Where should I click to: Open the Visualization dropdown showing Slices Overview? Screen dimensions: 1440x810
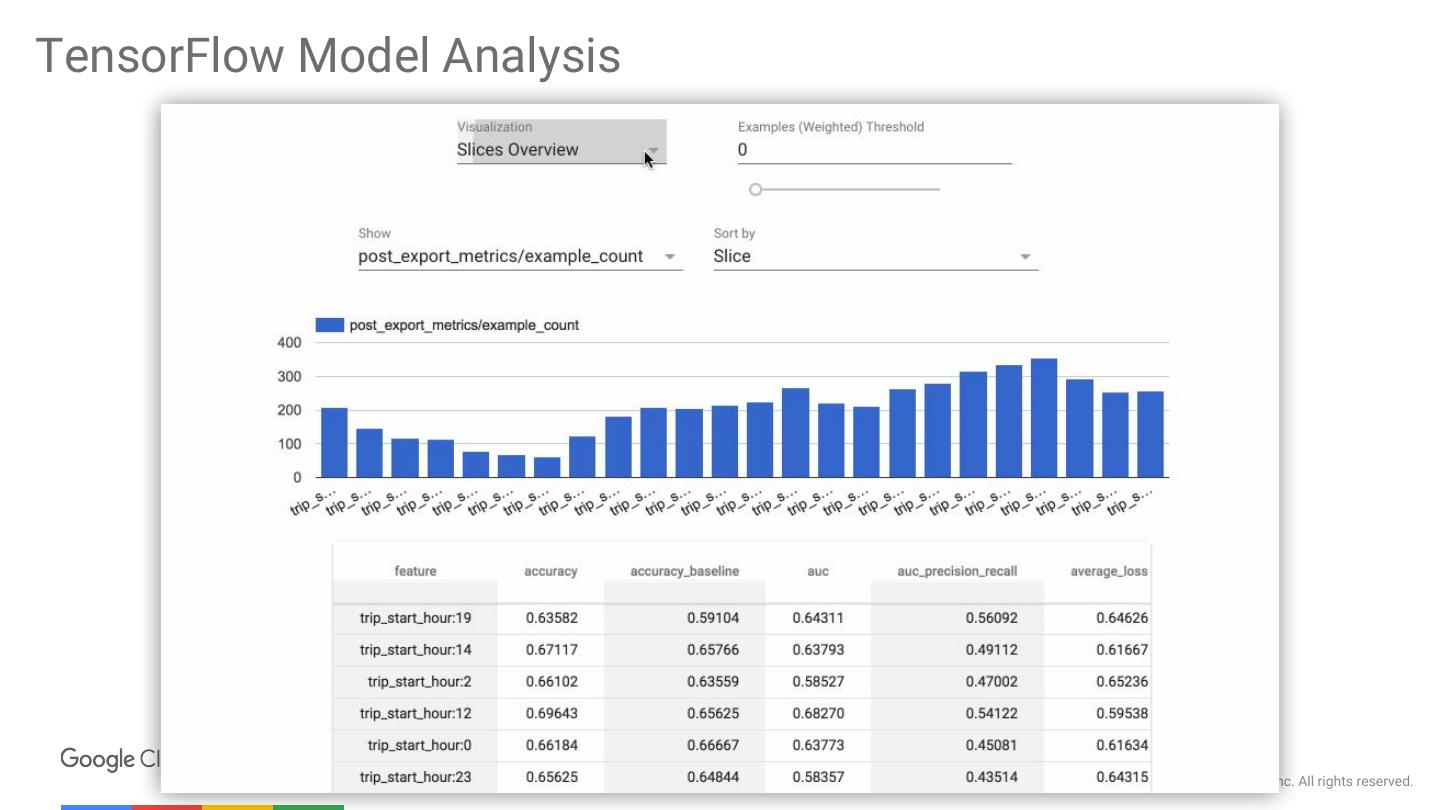click(x=560, y=149)
